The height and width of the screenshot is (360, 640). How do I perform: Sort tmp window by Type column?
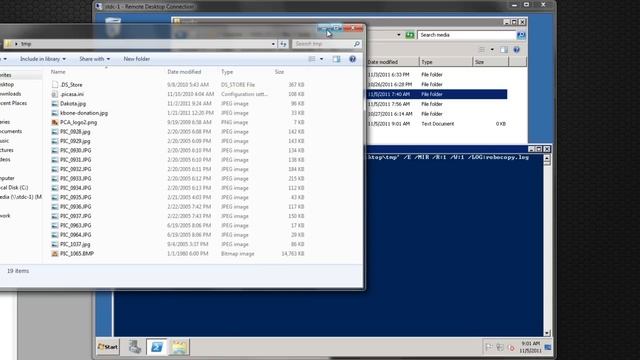(227, 72)
